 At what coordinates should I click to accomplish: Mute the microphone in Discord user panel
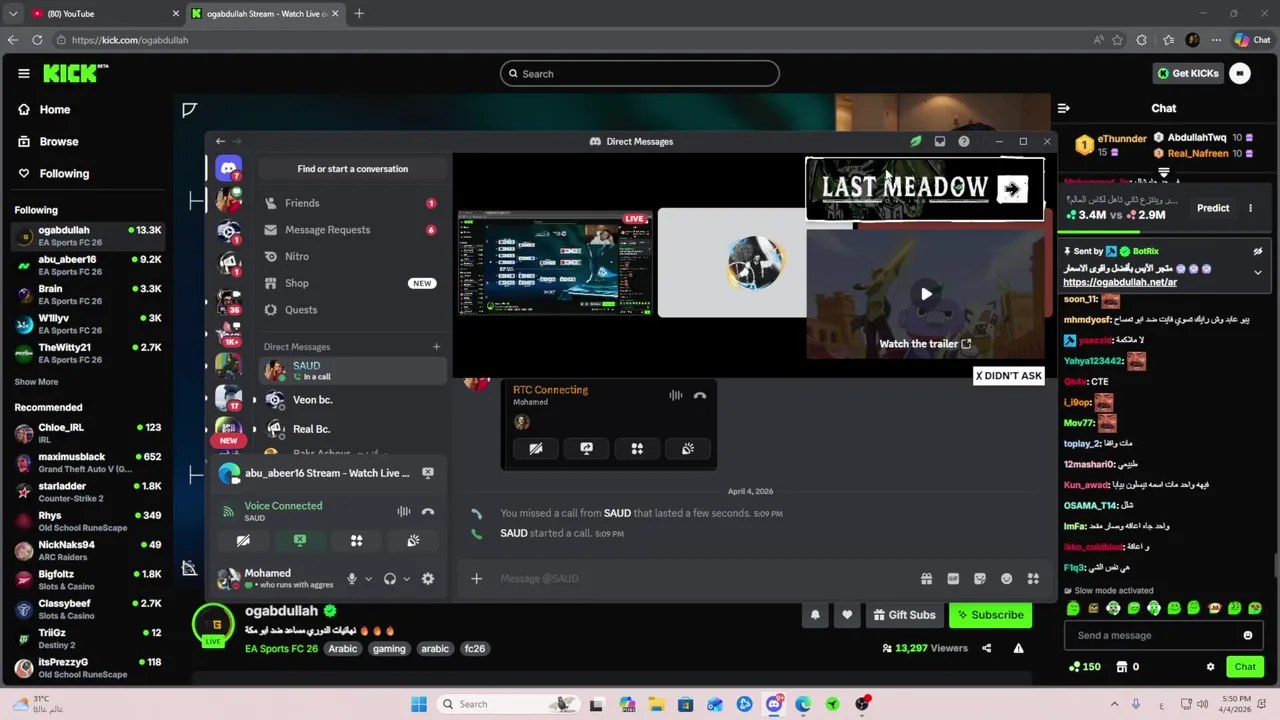click(x=351, y=578)
